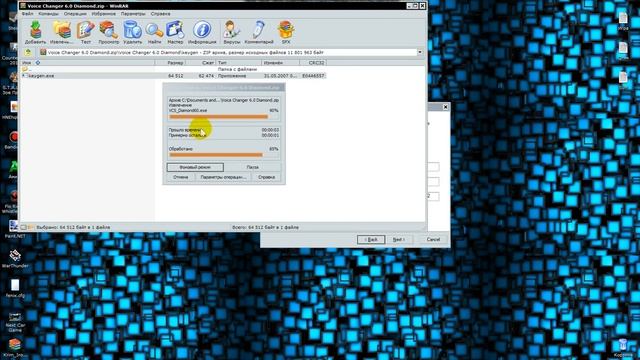The height and width of the screenshot is (360, 640).
Task: Open the Комментарий (Comment) tool
Action: click(259, 32)
